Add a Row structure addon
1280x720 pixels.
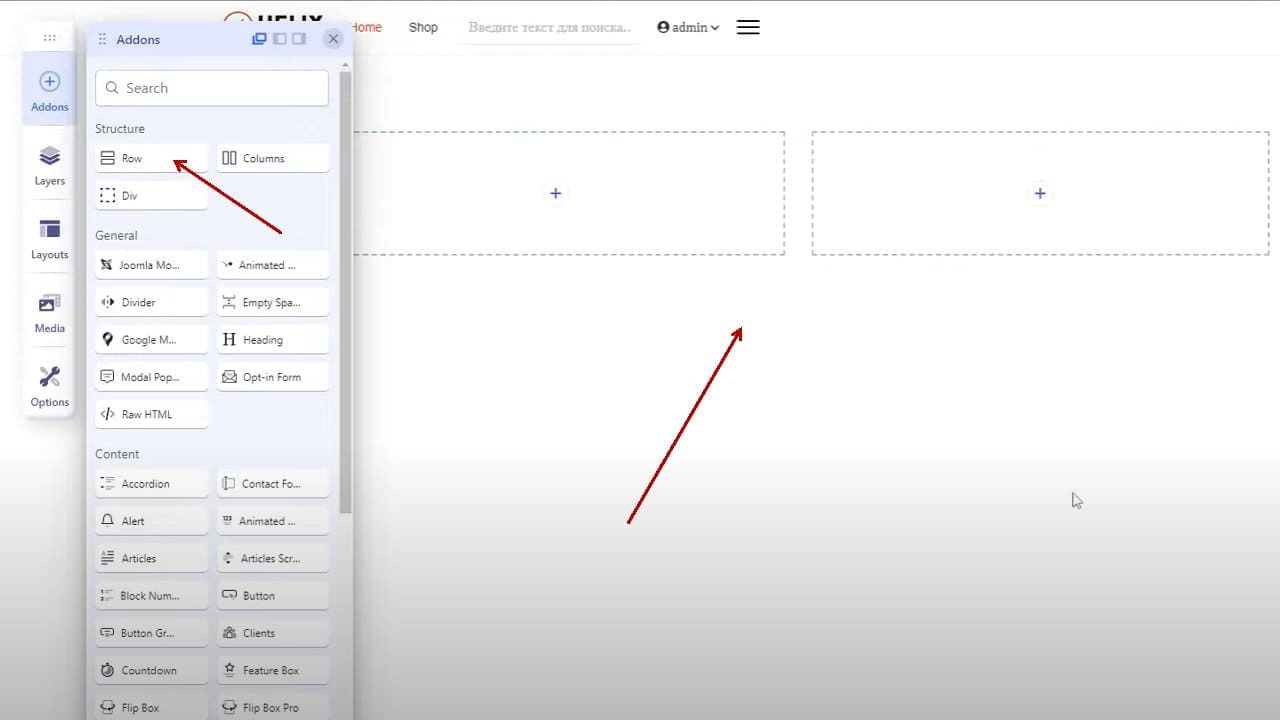[x=151, y=158]
